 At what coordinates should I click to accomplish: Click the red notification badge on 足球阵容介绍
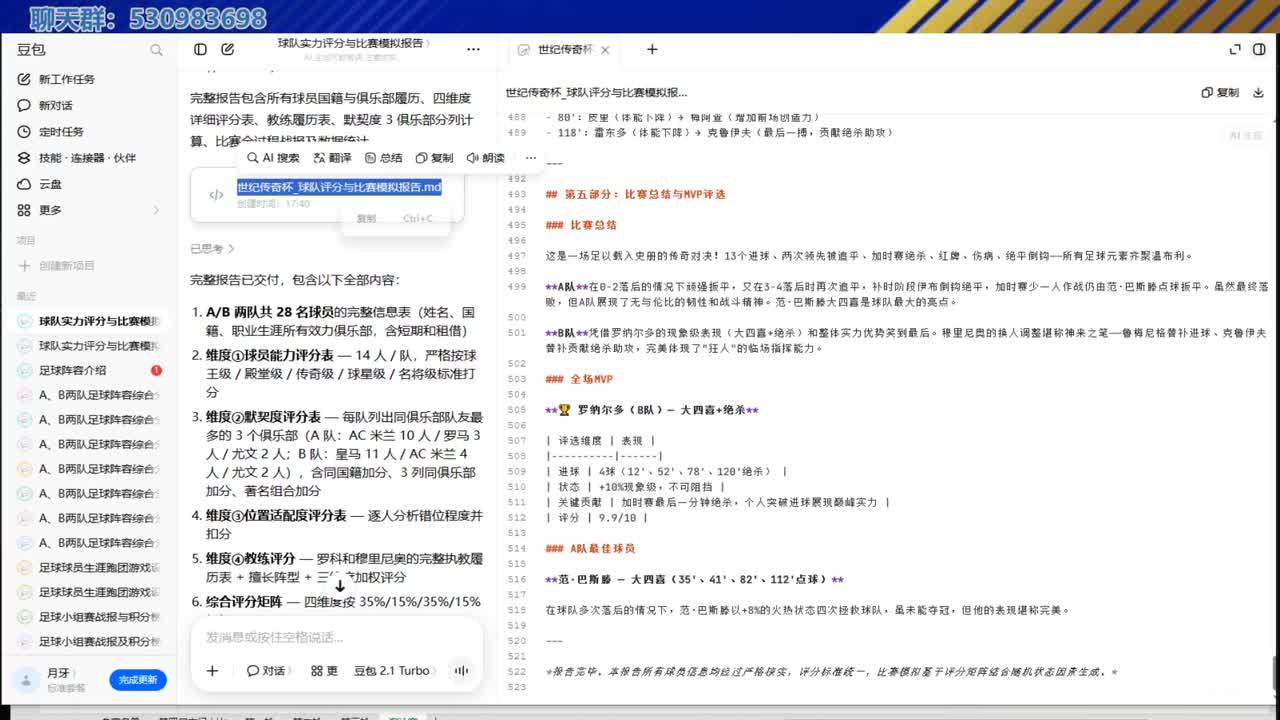[x=156, y=370]
